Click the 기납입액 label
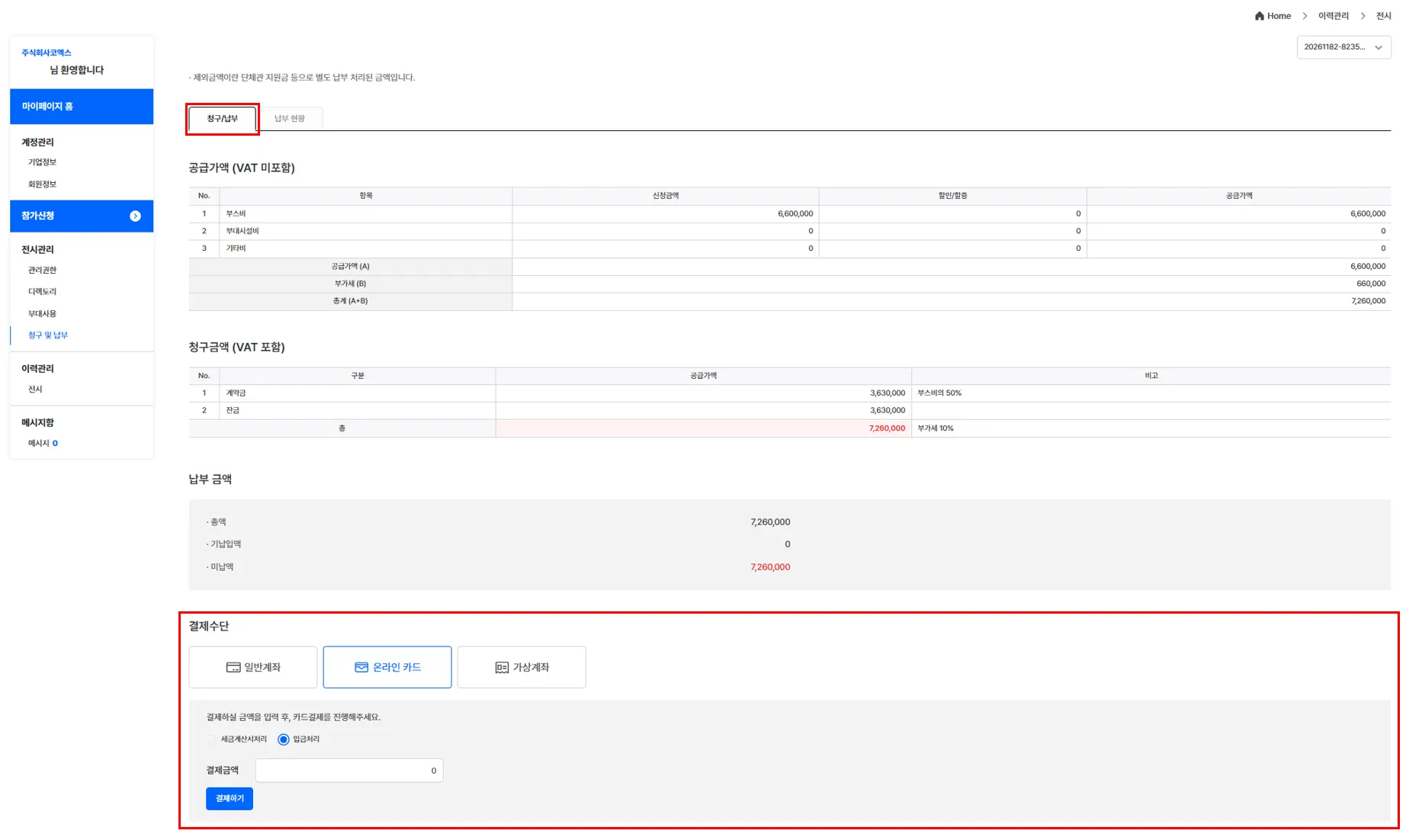The width and height of the screenshot is (1406, 840). point(226,544)
